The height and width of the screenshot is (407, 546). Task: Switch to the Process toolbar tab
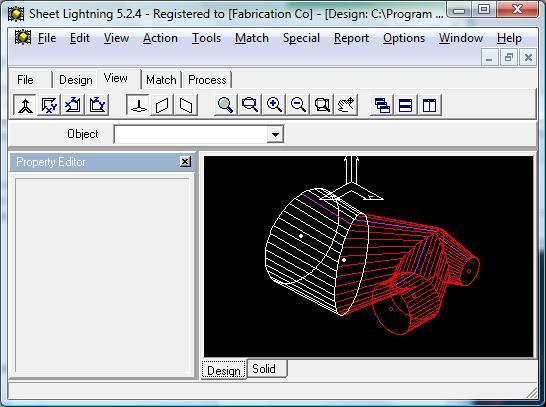pyautogui.click(x=207, y=80)
